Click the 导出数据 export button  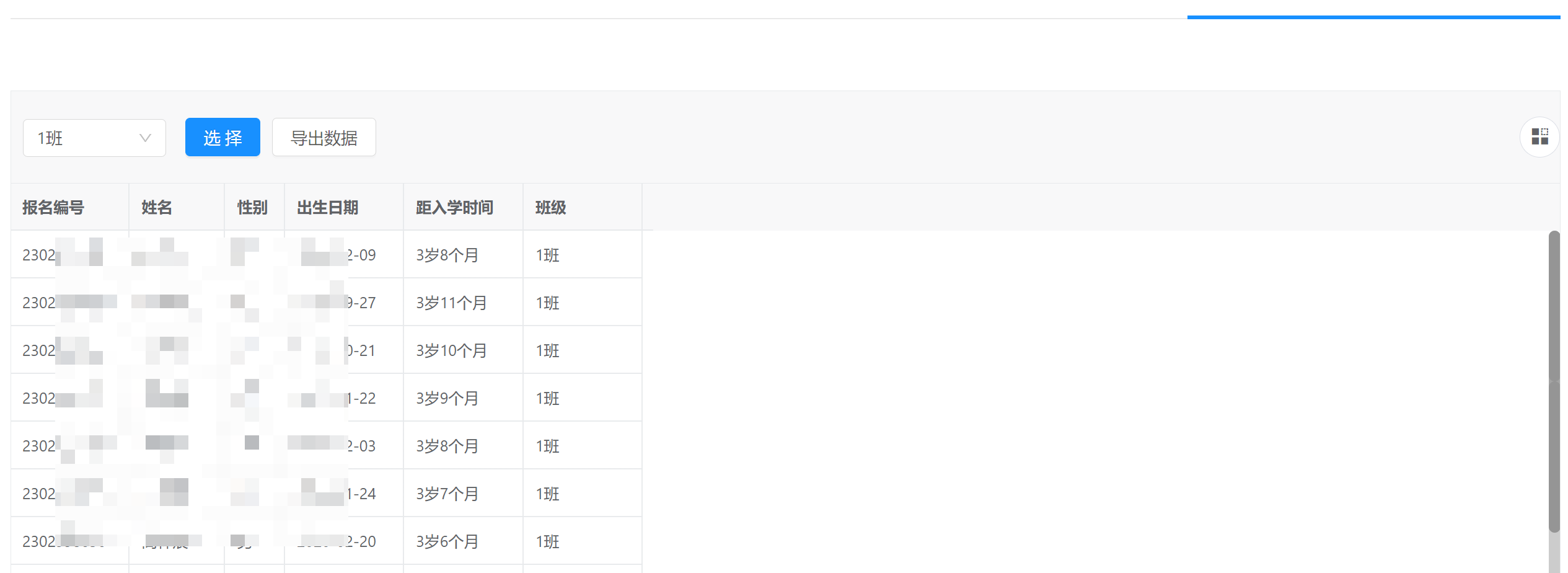[324, 137]
